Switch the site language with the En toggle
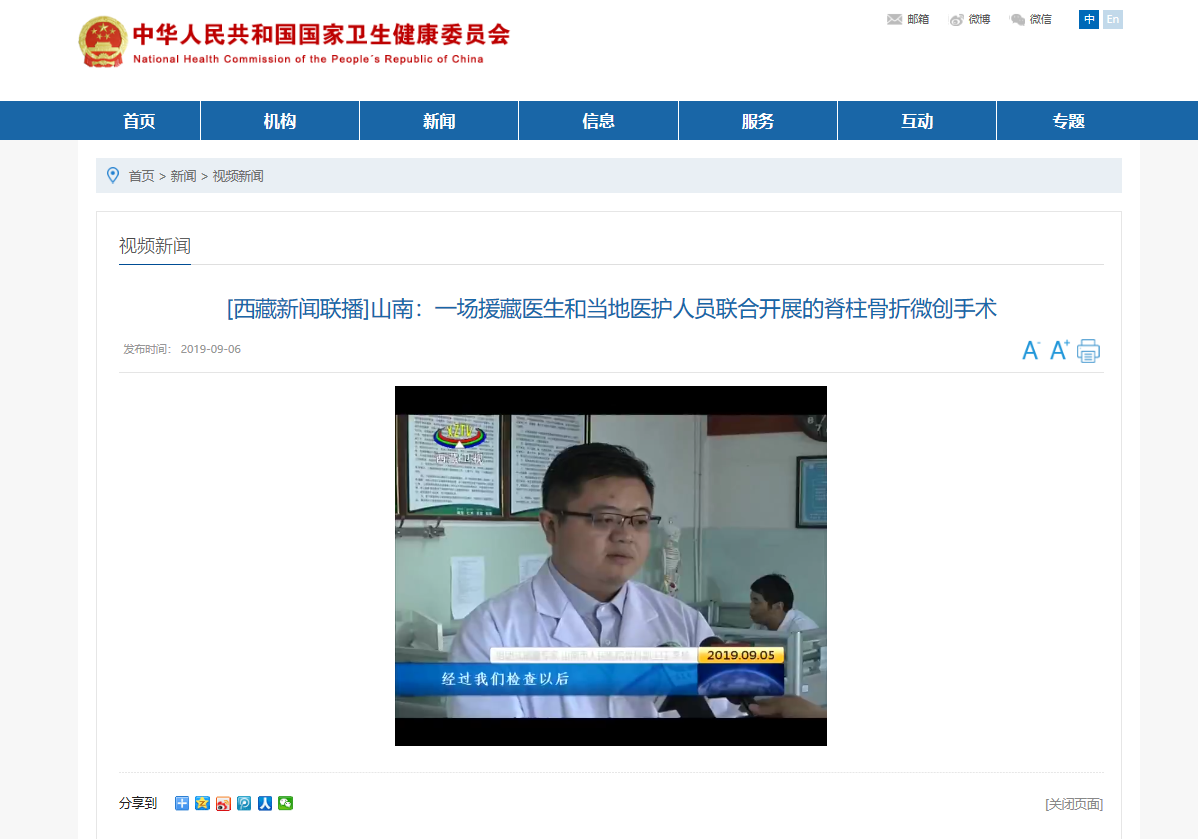Image resolution: width=1198 pixels, height=839 pixels. point(1112,19)
